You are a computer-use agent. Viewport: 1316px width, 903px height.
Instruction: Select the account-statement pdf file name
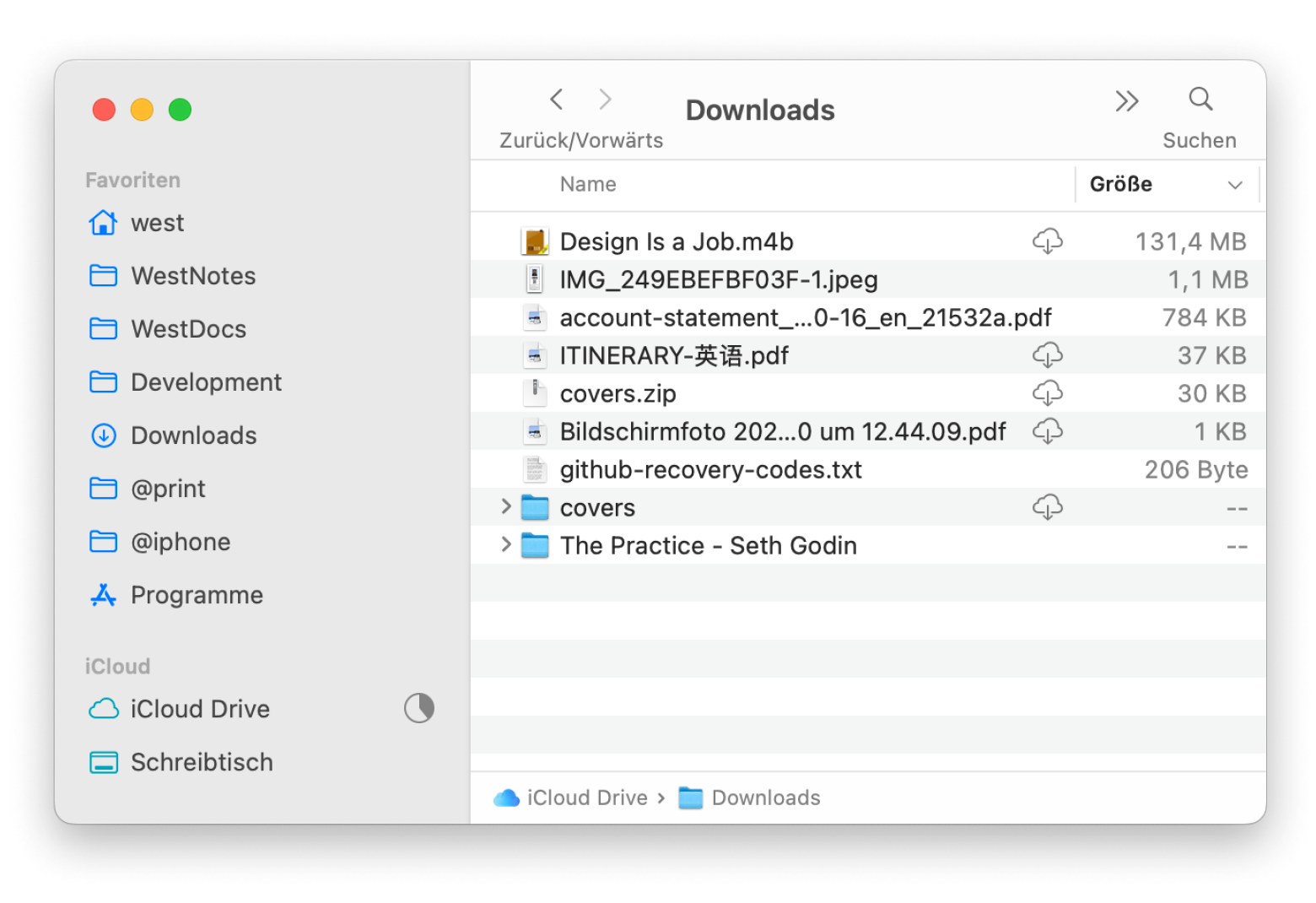[x=806, y=317]
